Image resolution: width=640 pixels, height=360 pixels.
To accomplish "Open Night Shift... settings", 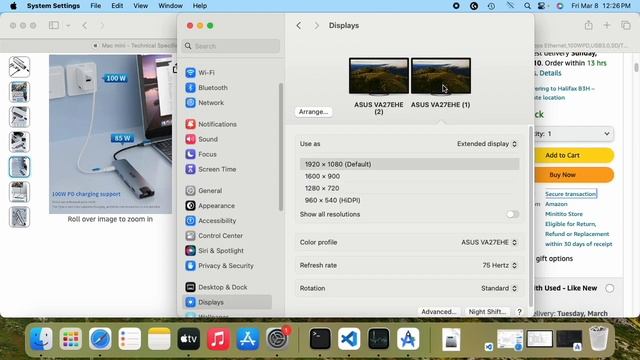I will (x=487, y=312).
